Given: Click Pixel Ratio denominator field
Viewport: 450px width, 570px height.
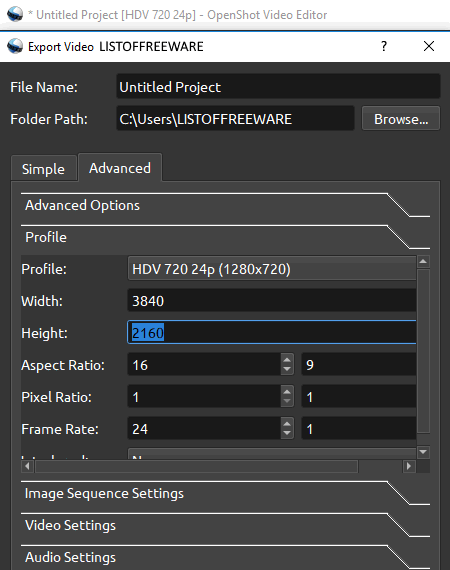Looking at the screenshot, I should pyautogui.click(x=359, y=397).
